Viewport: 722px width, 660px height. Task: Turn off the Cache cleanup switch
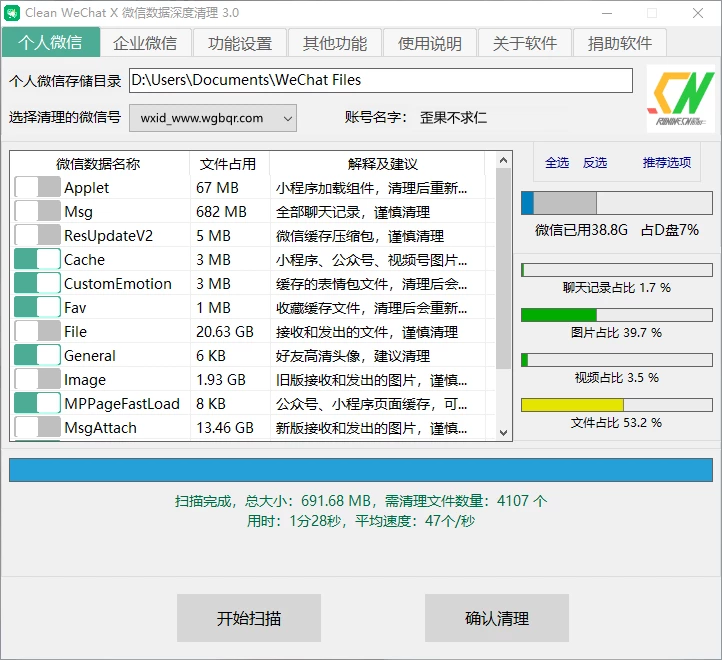(38, 259)
